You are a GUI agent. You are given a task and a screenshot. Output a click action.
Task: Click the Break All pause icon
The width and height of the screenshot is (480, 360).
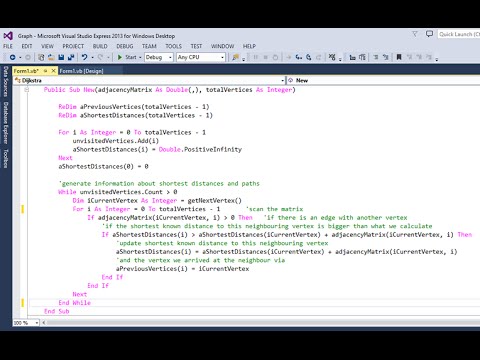(x=256, y=57)
